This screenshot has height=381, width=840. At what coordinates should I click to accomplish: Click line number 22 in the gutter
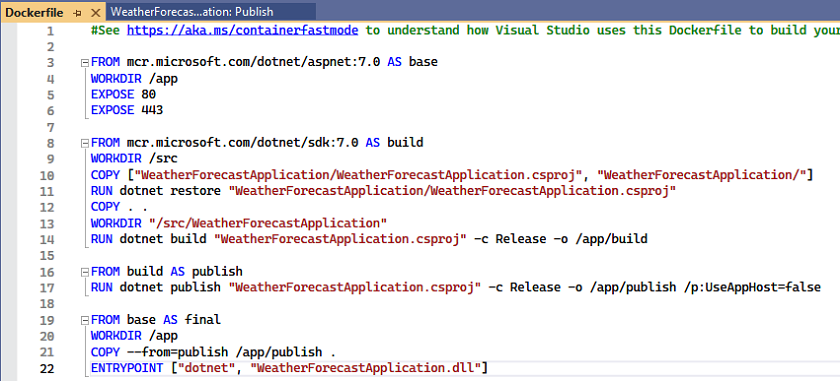coord(47,369)
